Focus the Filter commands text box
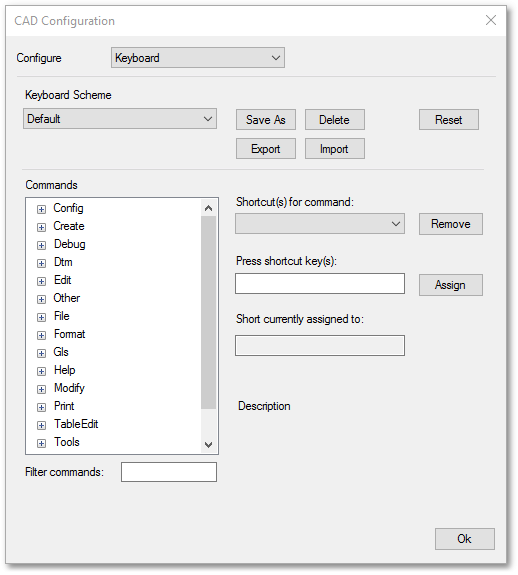 coord(169,472)
